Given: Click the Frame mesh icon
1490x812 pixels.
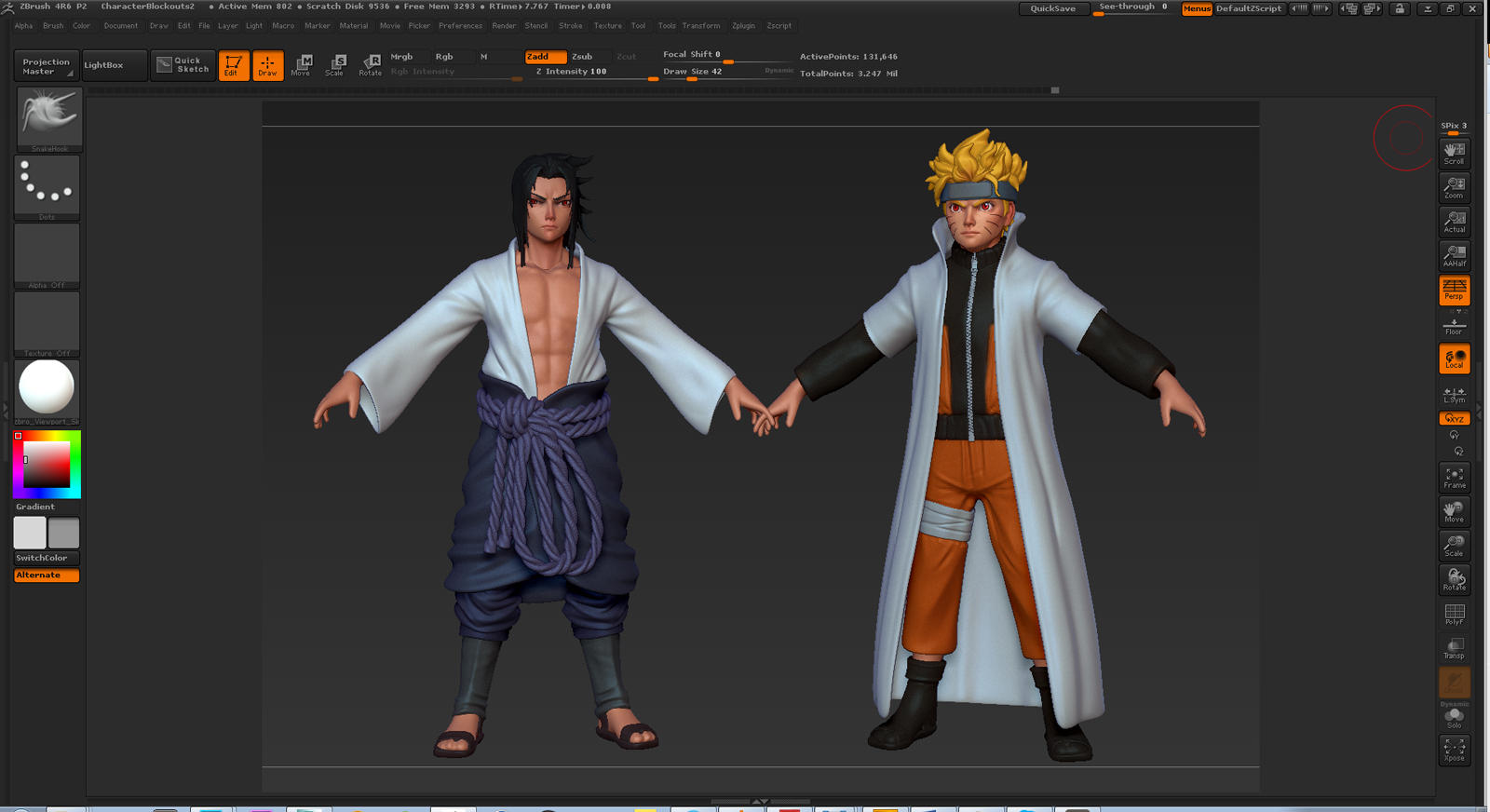Looking at the screenshot, I should pyautogui.click(x=1454, y=478).
